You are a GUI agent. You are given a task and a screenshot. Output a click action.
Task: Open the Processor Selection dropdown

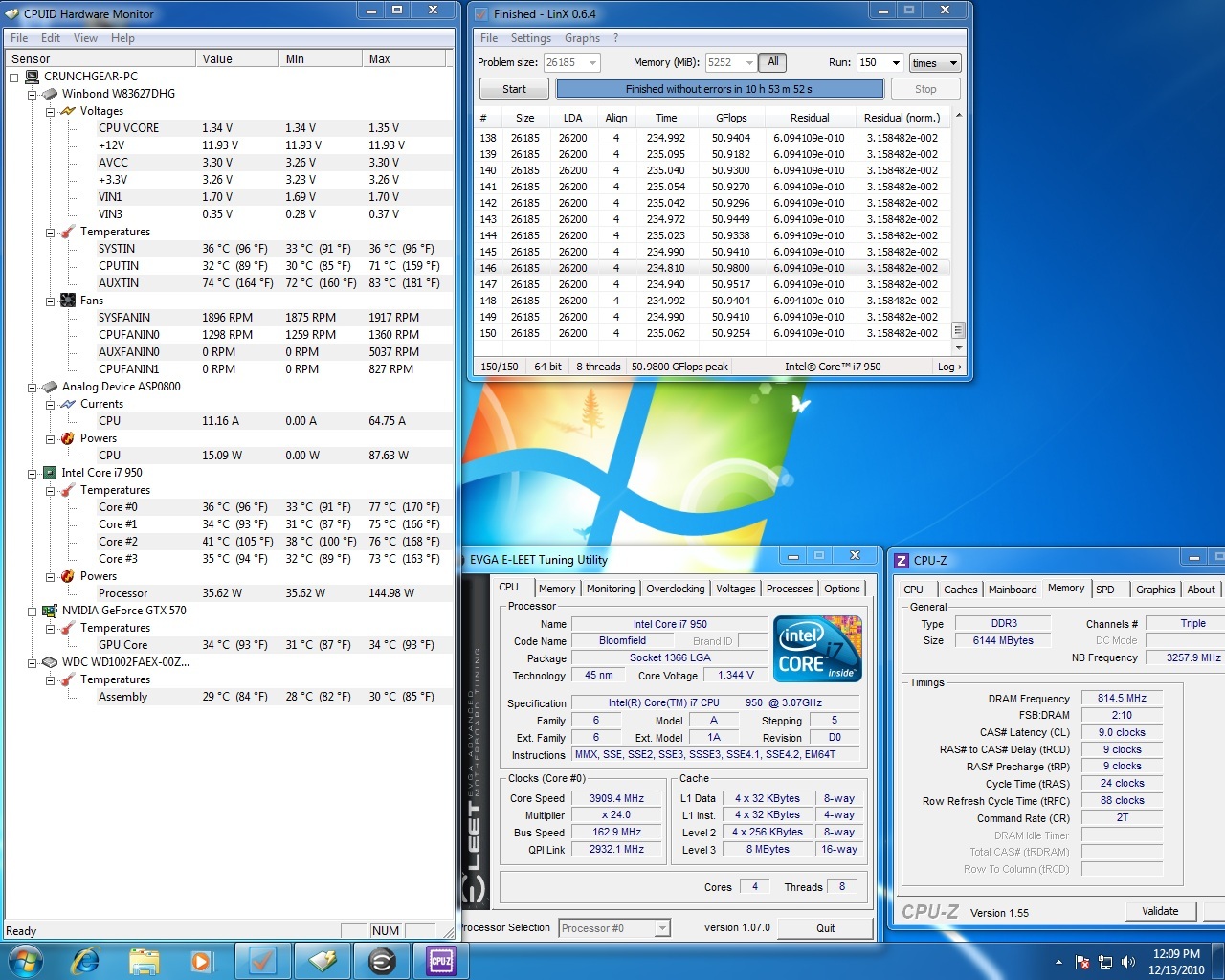614,928
